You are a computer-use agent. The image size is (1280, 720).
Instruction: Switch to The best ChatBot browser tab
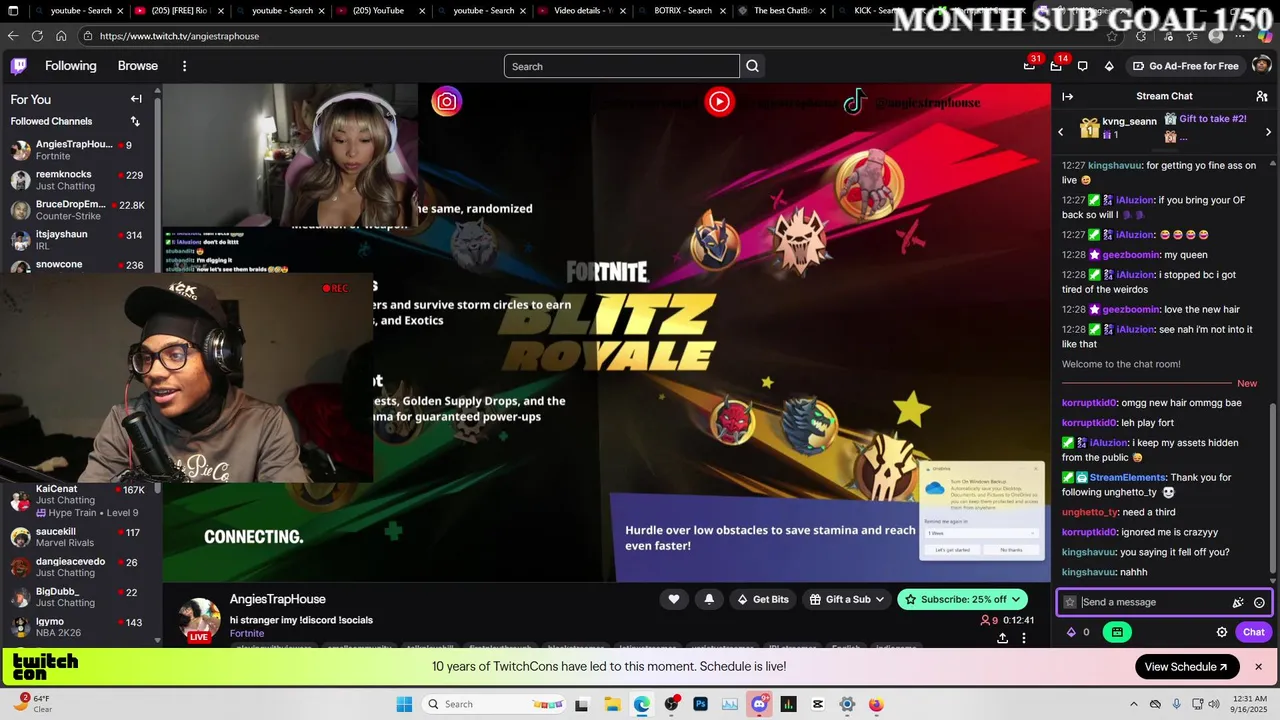coord(784,11)
